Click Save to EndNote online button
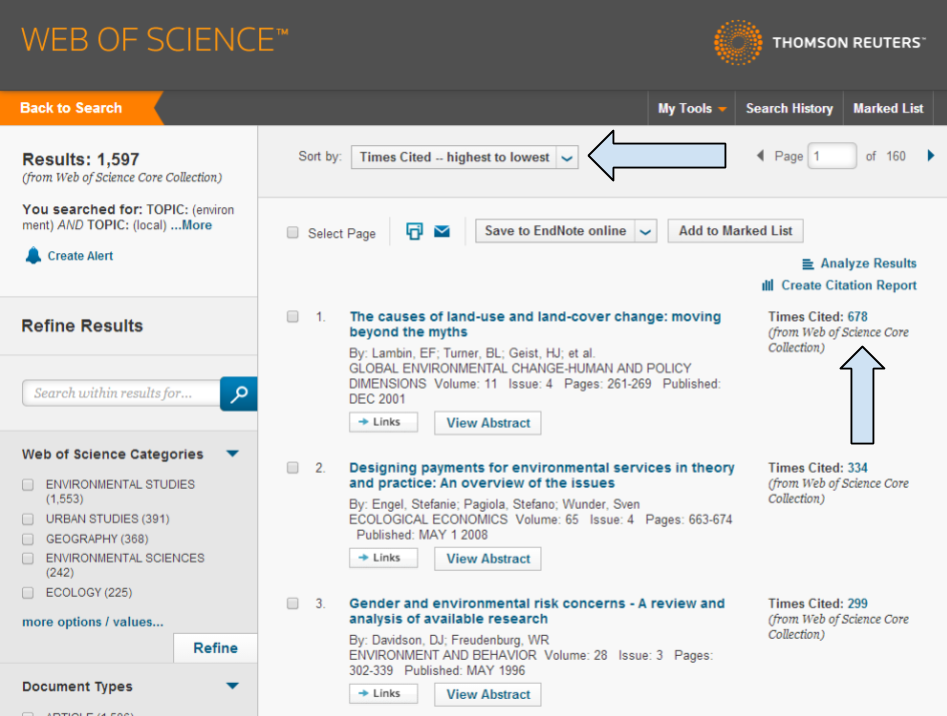This screenshot has width=947, height=716. coord(555,231)
